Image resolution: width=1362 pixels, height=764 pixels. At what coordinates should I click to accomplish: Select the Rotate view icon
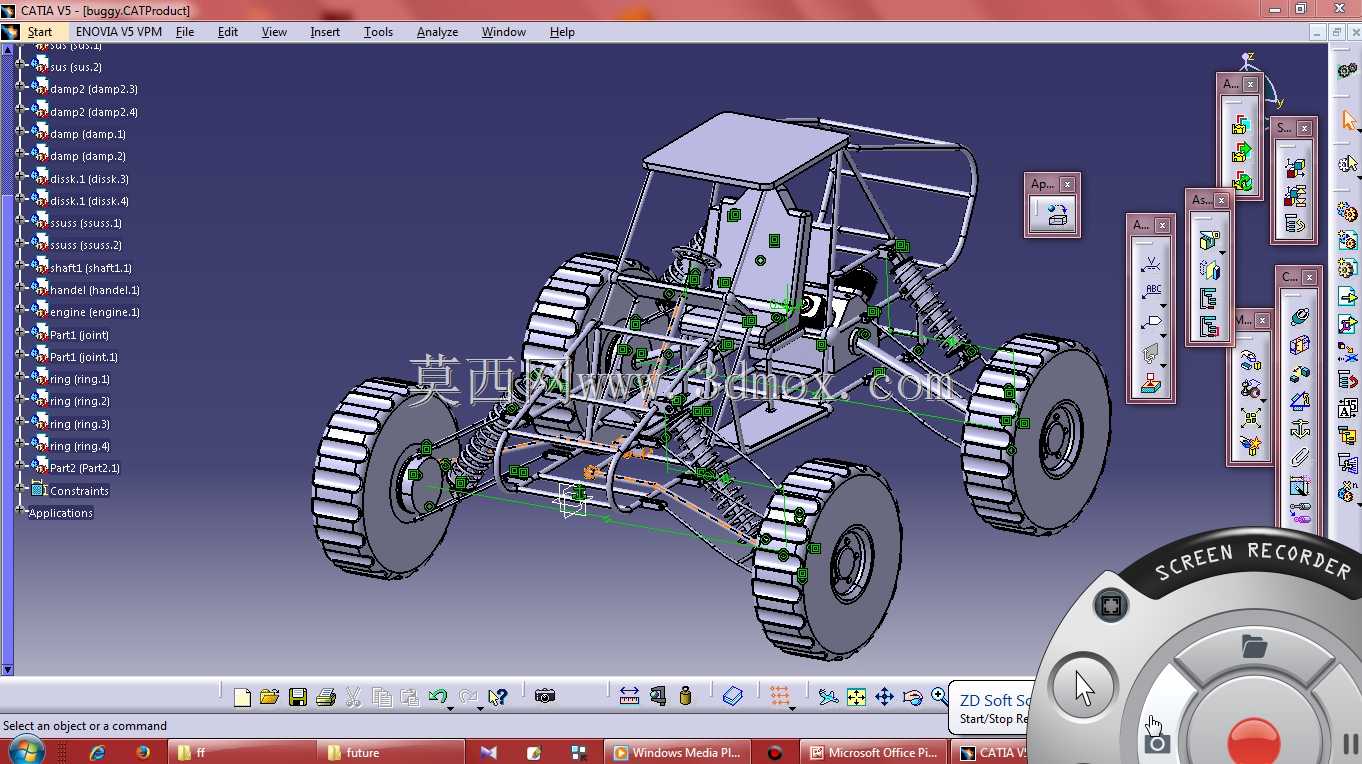pyautogui.click(x=912, y=696)
